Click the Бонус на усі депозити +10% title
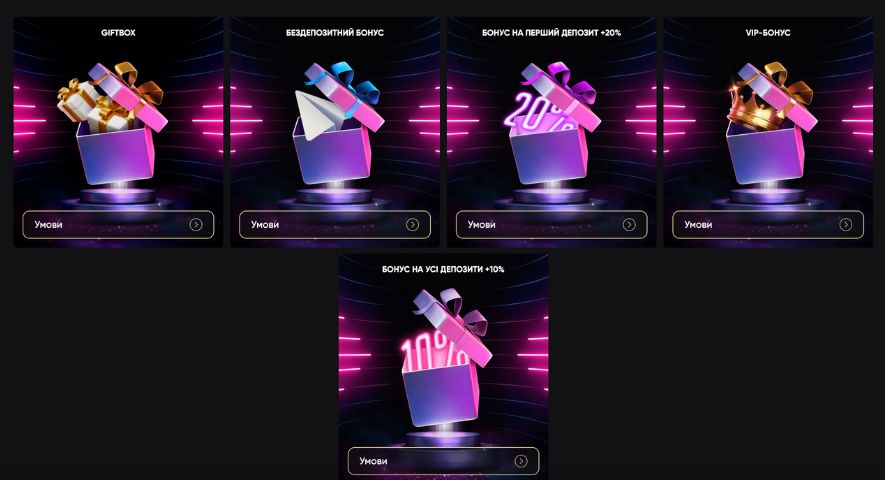The height and width of the screenshot is (480, 885). pos(443,269)
